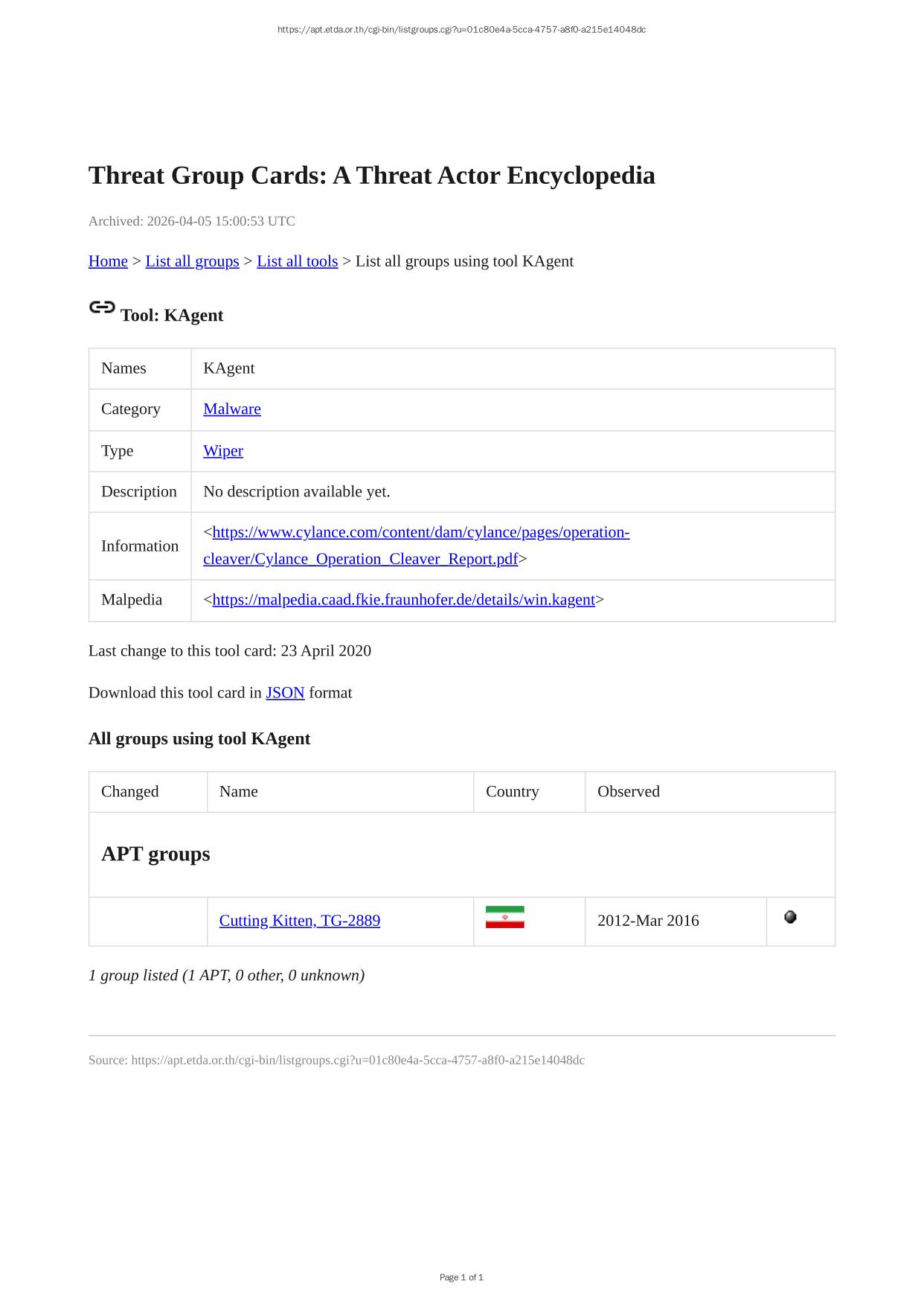Click the page title heading

coord(371,176)
